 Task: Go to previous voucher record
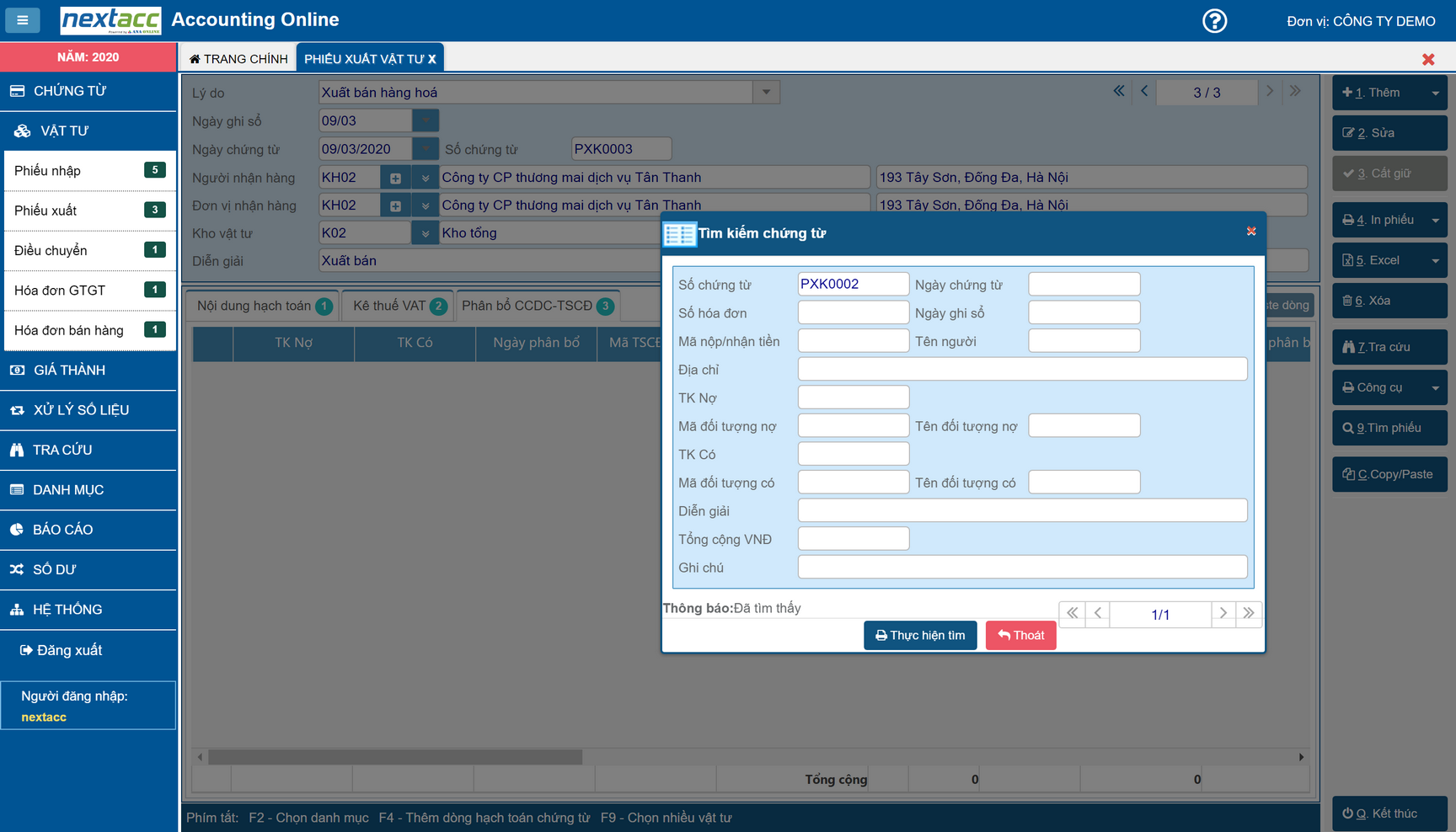[1144, 91]
